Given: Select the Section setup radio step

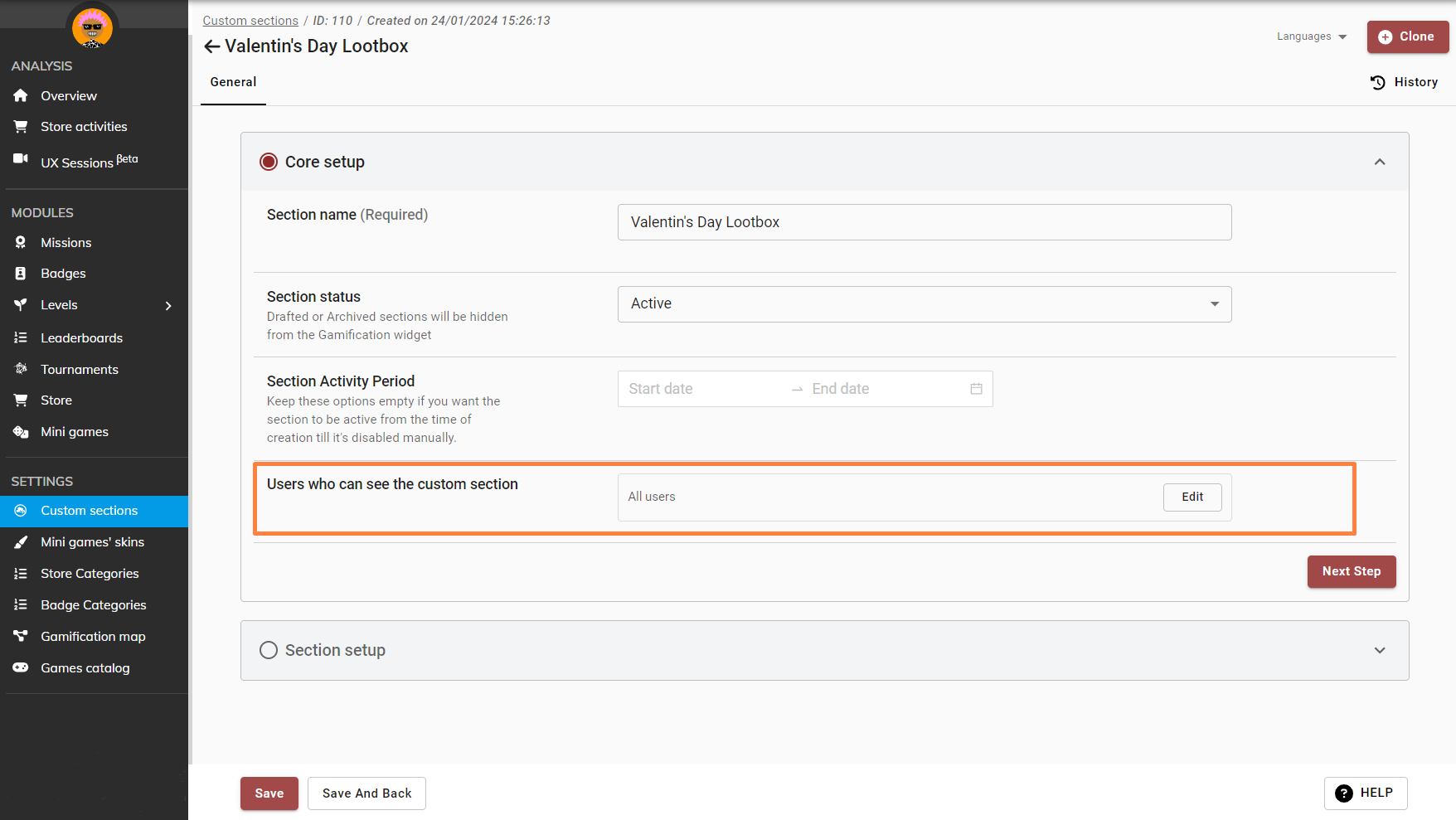Looking at the screenshot, I should pyautogui.click(x=269, y=650).
